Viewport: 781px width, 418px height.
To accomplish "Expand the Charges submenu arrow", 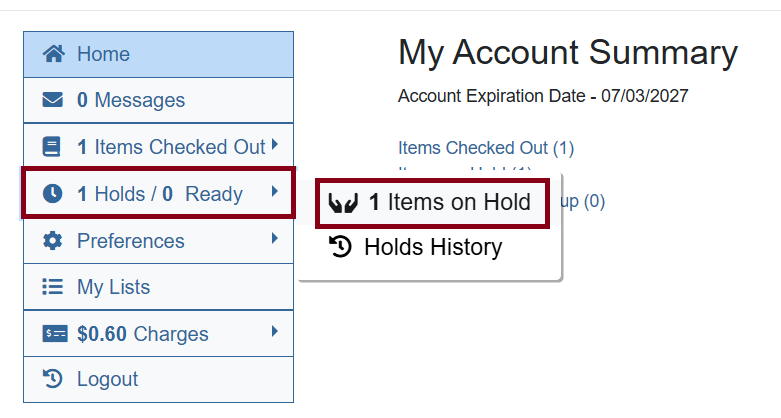I will tap(274, 332).
